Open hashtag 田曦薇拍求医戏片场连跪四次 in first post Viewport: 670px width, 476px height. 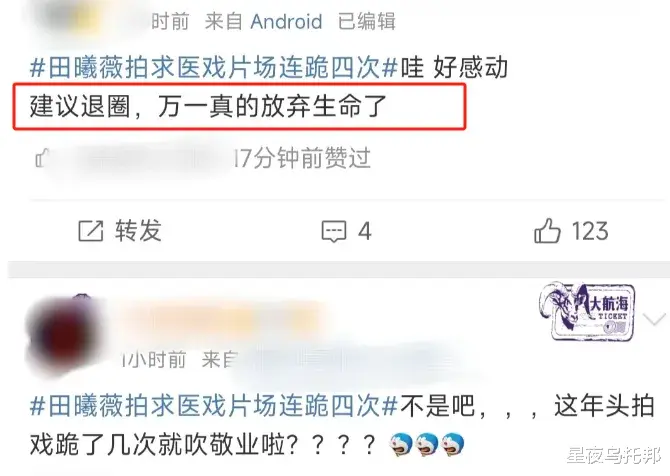(x=214, y=68)
